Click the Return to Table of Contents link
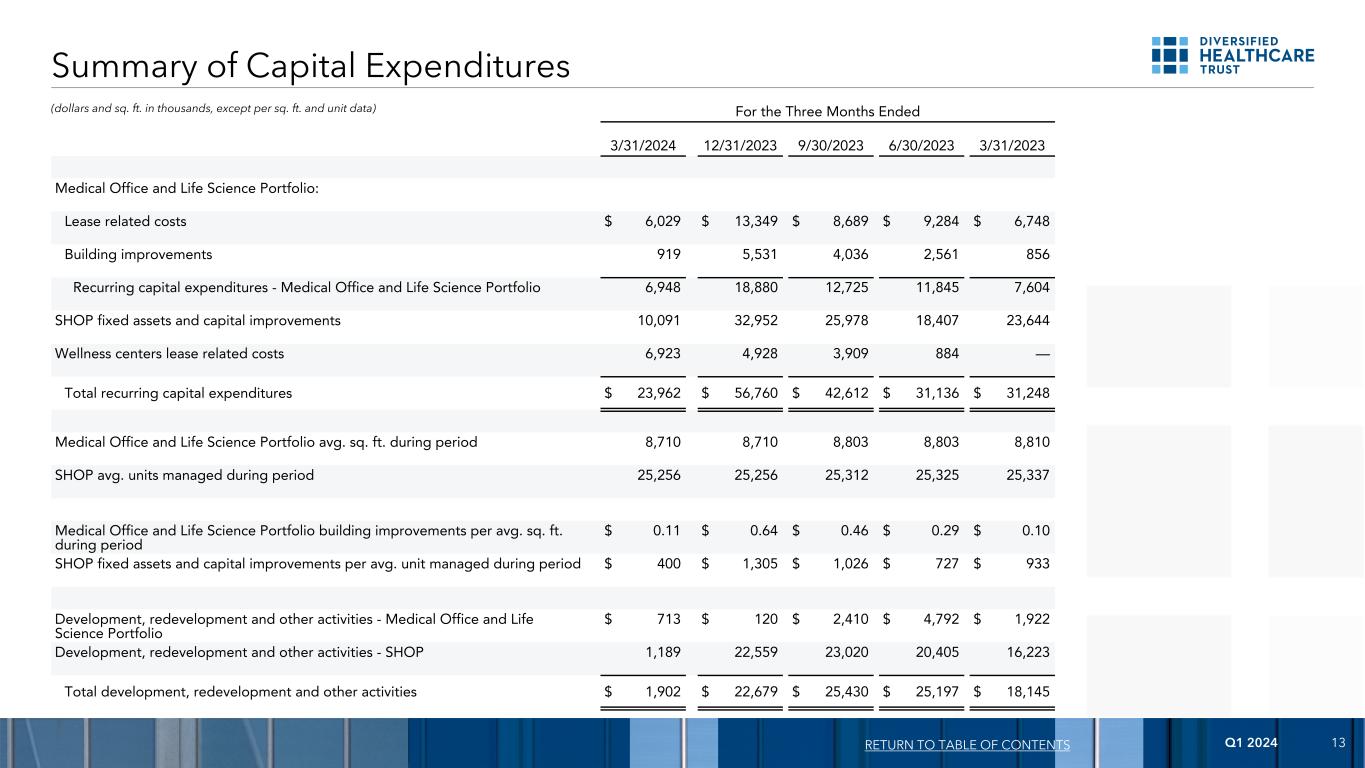Image resolution: width=1365 pixels, height=768 pixels. tap(968, 745)
